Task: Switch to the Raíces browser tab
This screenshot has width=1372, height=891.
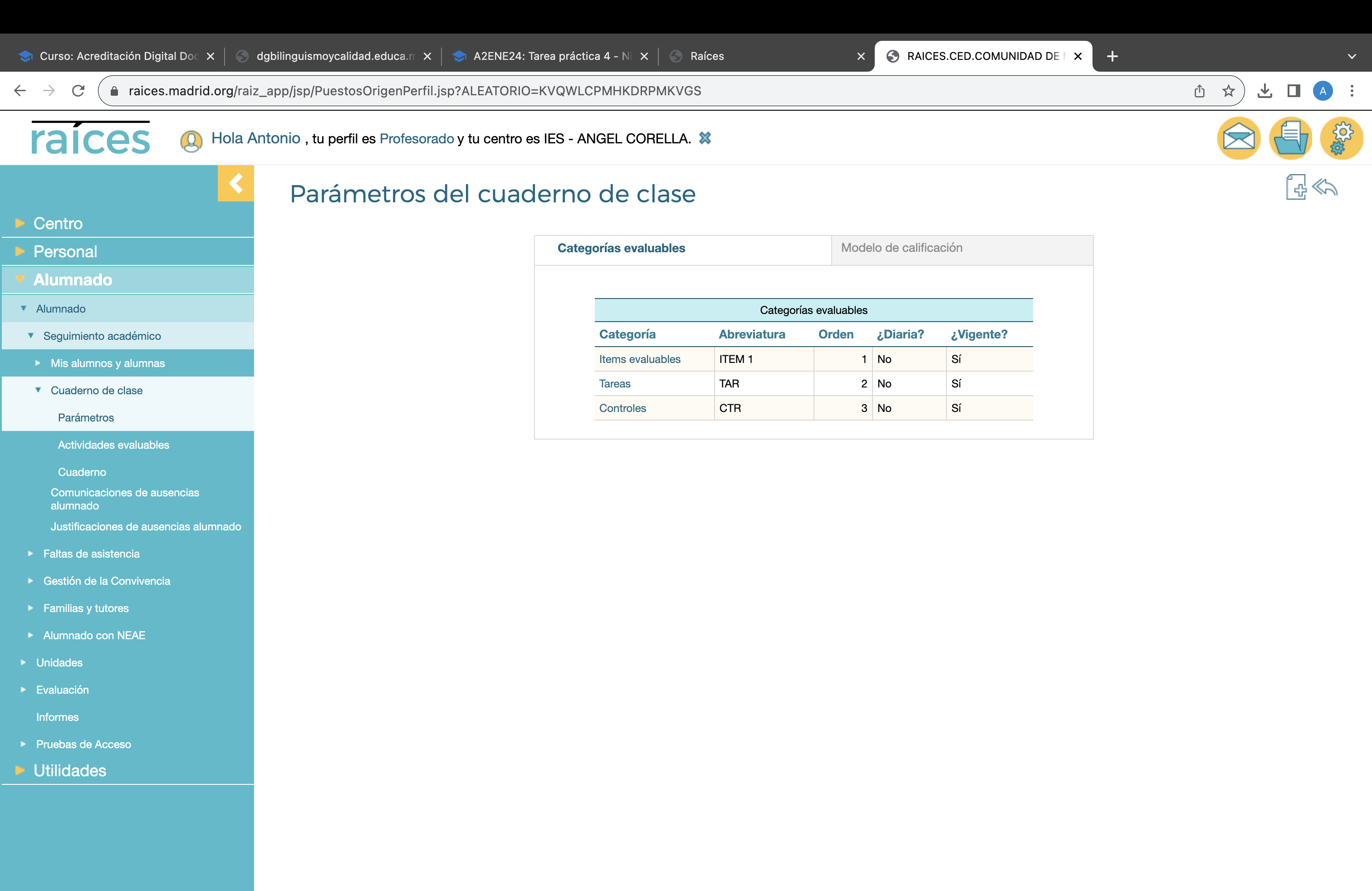Action: (707, 56)
